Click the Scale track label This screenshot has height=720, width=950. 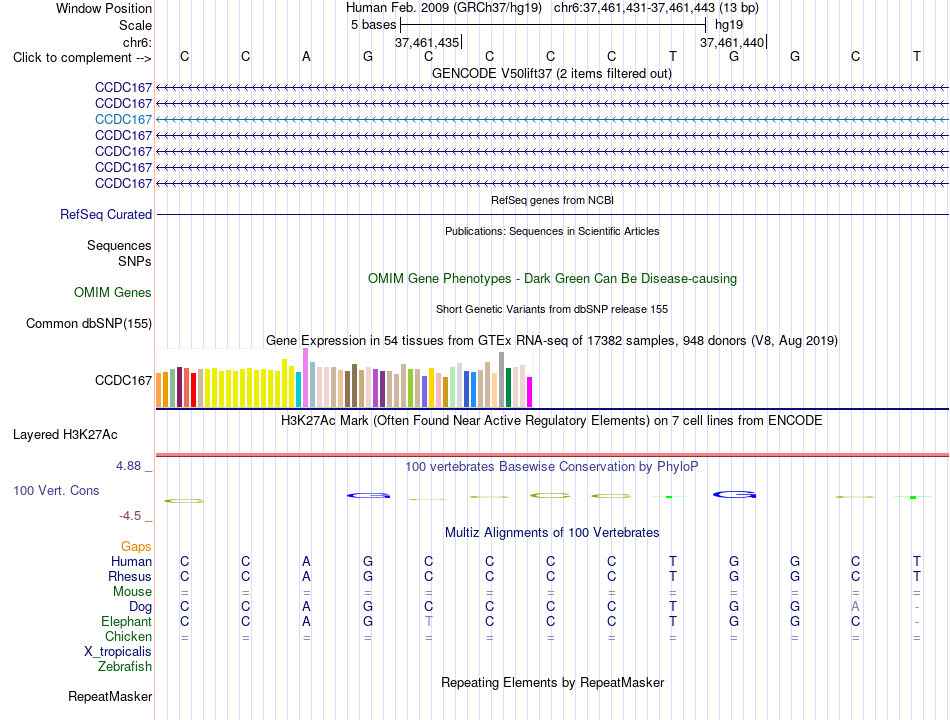tap(135, 25)
